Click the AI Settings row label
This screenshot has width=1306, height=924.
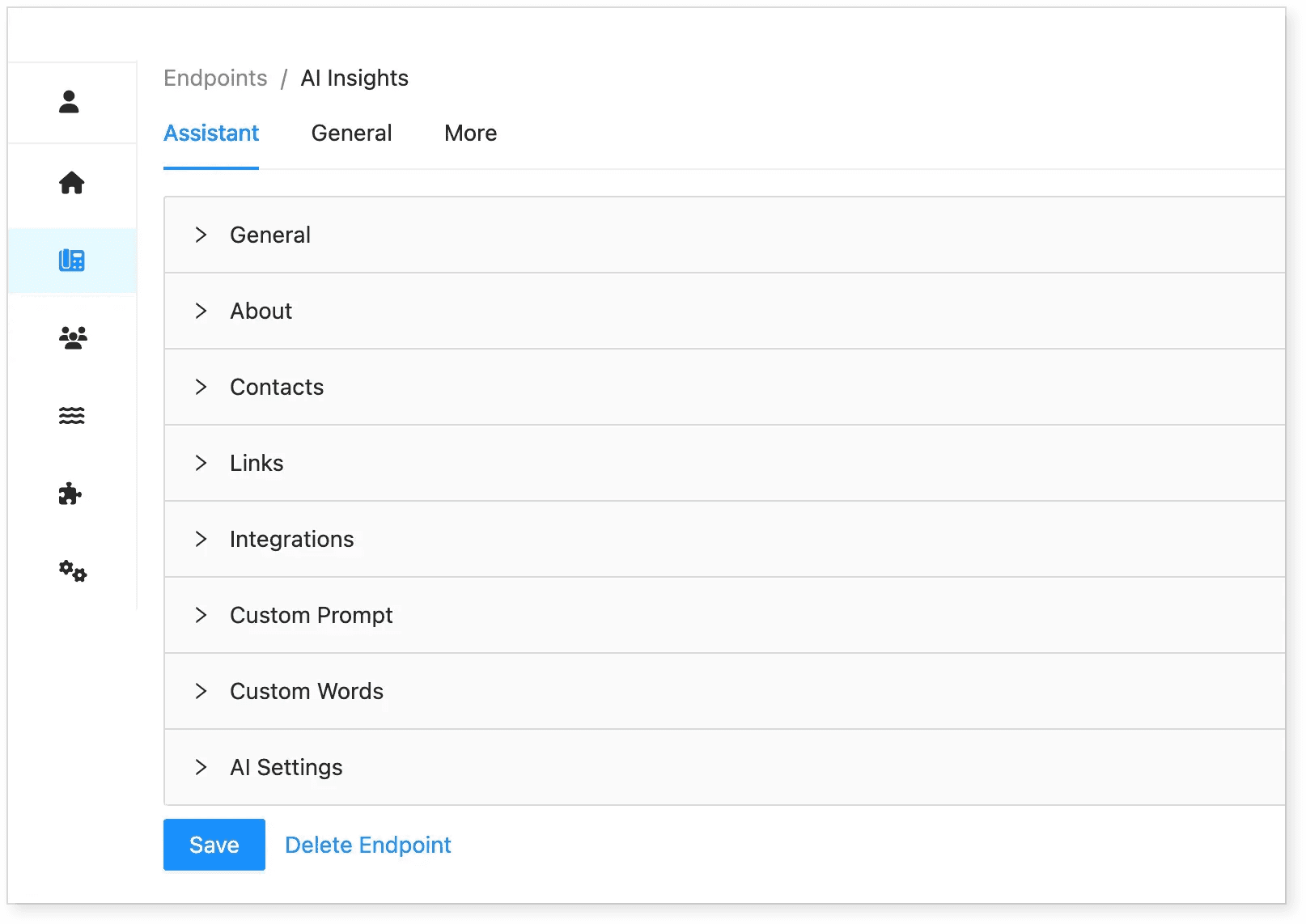point(286,767)
